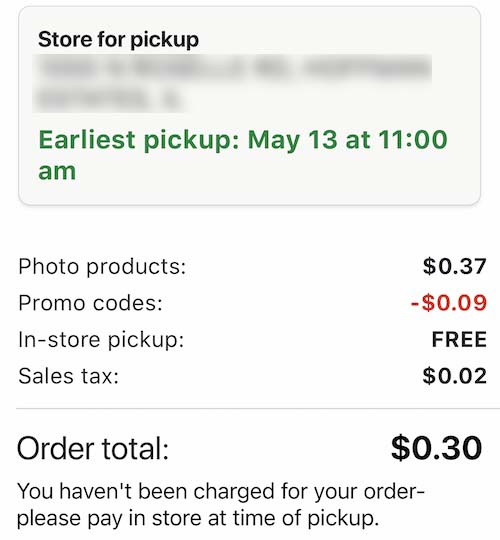Tap the In-store pickup label
Screen dimensions: 500x540
101,340
